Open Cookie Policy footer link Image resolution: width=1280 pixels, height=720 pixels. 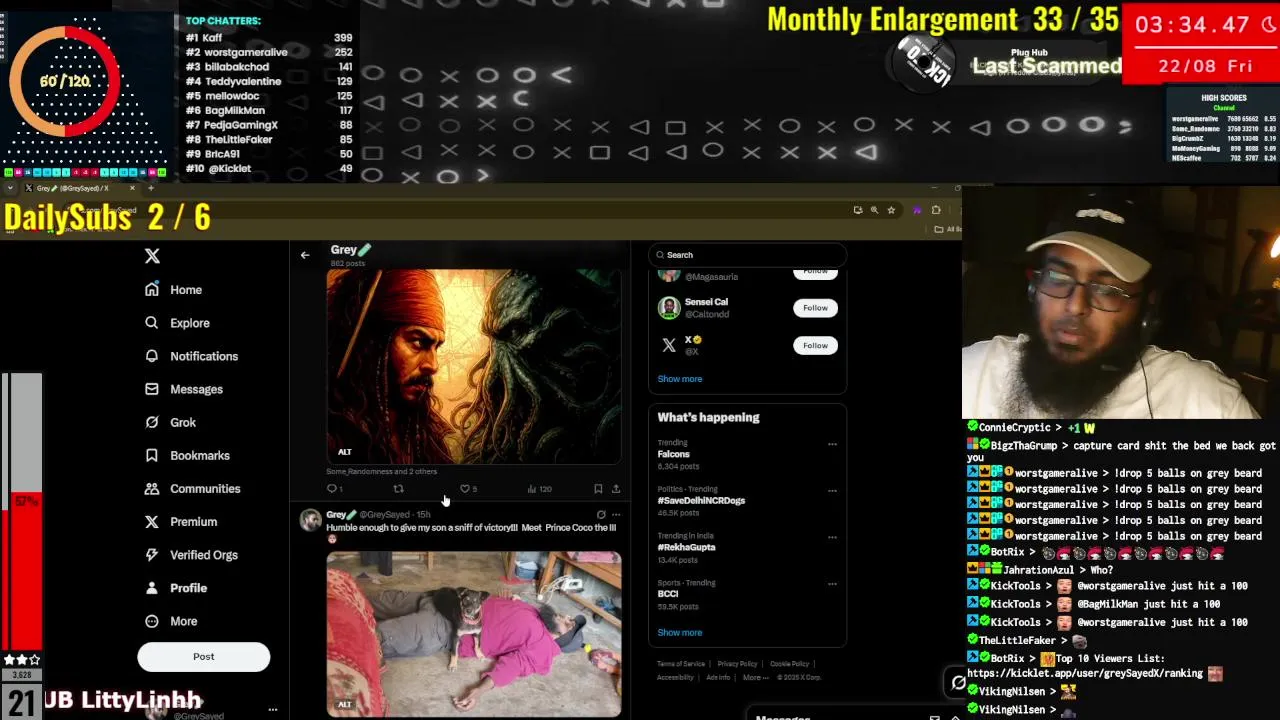pos(789,664)
